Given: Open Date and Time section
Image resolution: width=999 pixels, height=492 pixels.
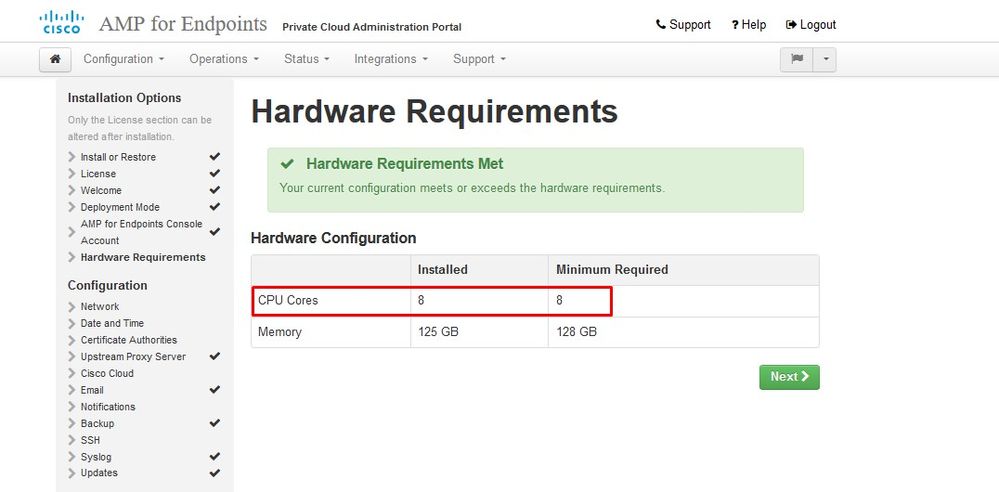Looking at the screenshot, I should click(x=112, y=323).
